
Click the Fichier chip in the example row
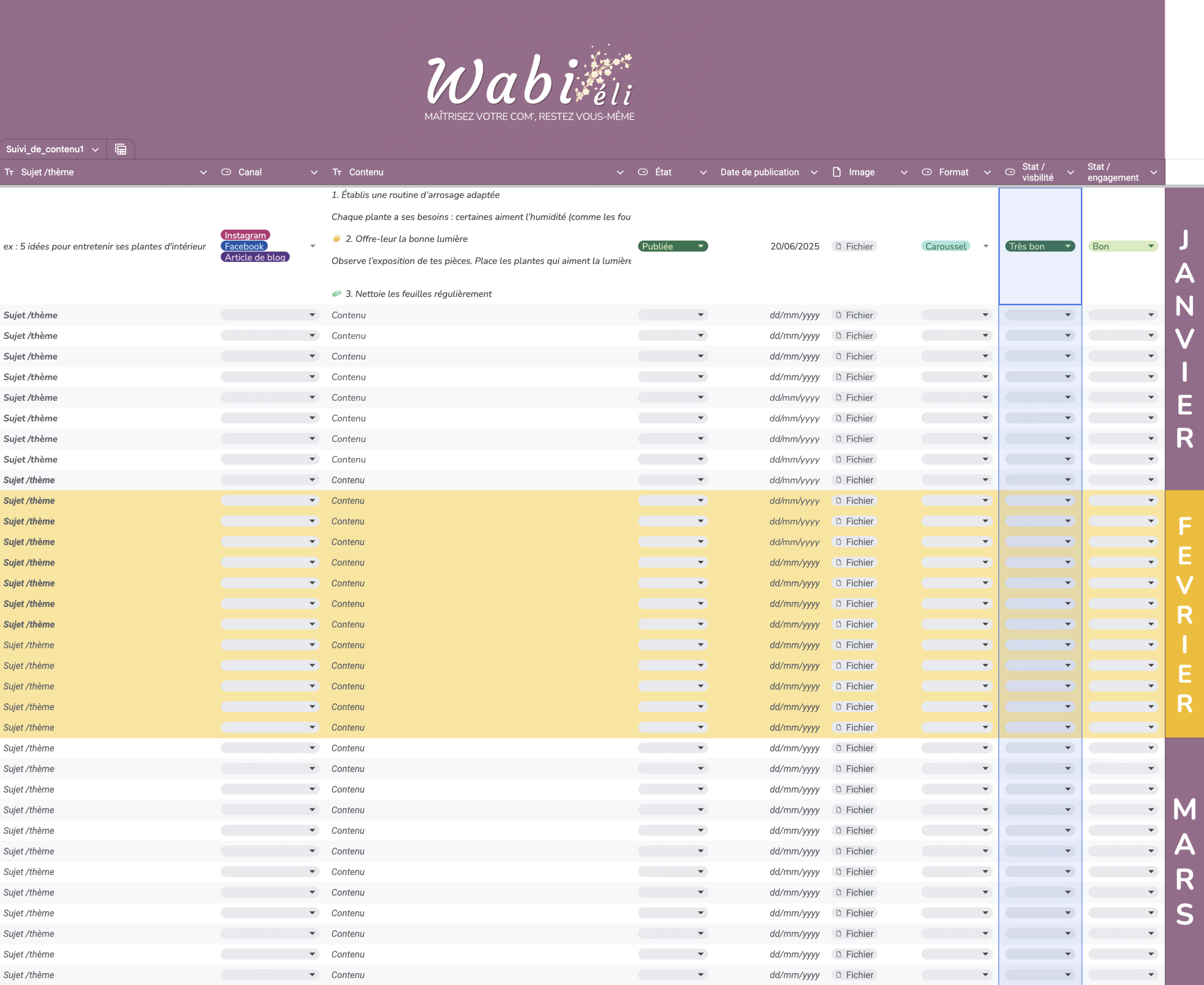(855, 246)
